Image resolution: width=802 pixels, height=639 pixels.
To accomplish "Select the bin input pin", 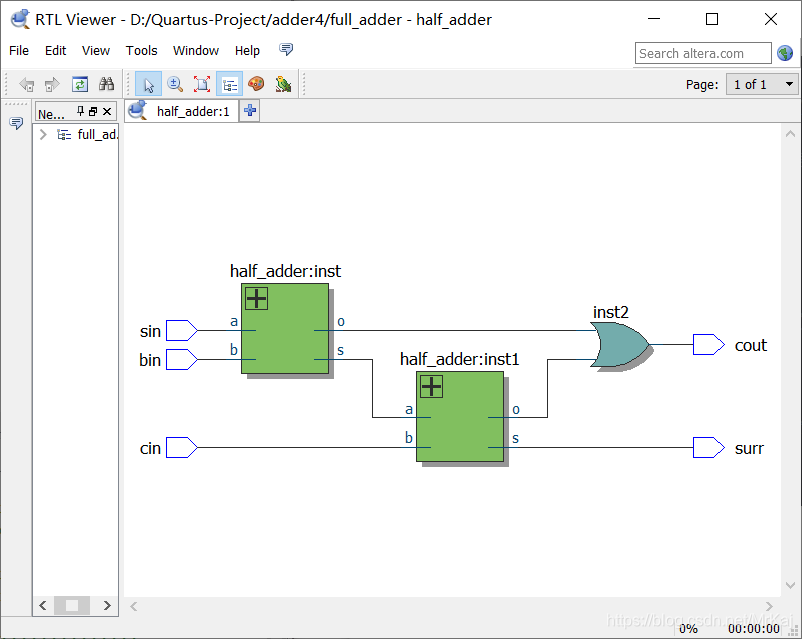I will point(182,360).
